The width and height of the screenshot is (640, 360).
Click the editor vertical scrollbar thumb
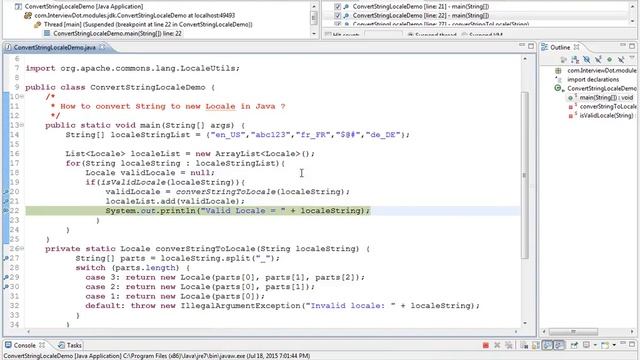point(524,176)
